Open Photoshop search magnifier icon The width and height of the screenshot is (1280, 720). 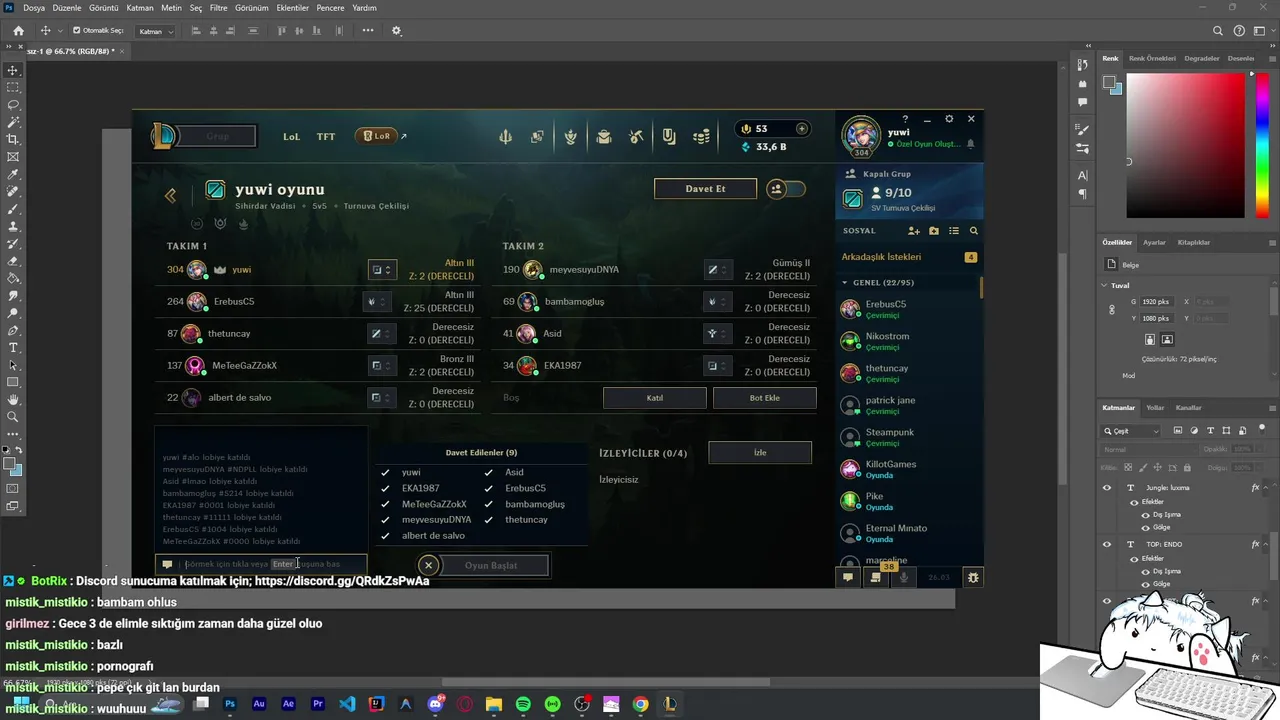[1217, 31]
